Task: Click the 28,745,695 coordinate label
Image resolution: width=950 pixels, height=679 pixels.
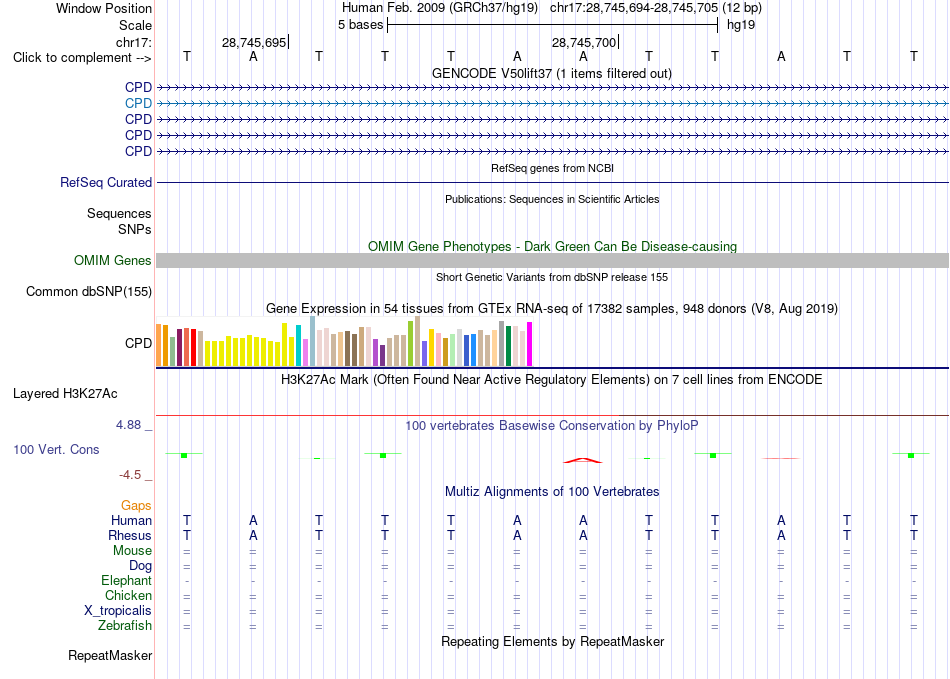Action: pos(254,42)
